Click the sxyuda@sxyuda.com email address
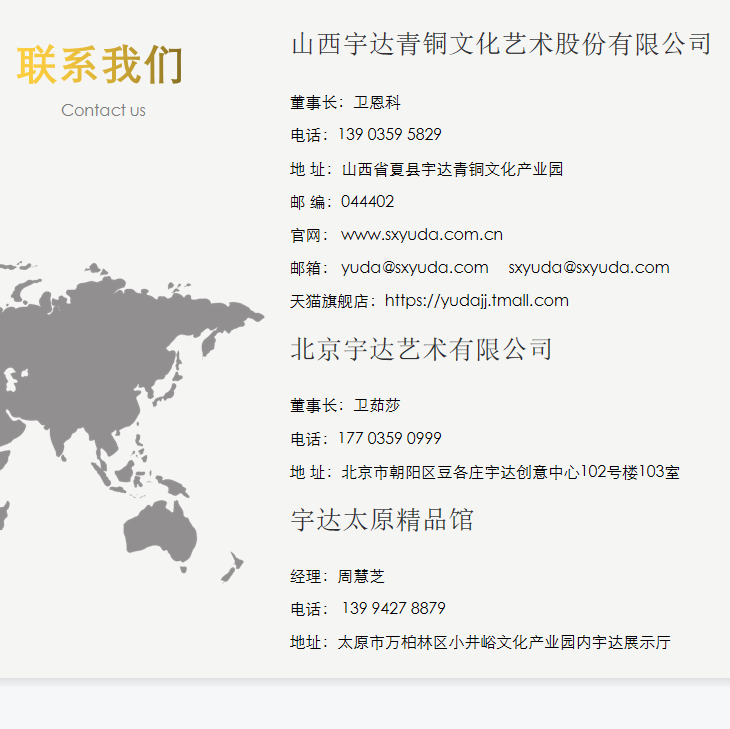 point(588,267)
